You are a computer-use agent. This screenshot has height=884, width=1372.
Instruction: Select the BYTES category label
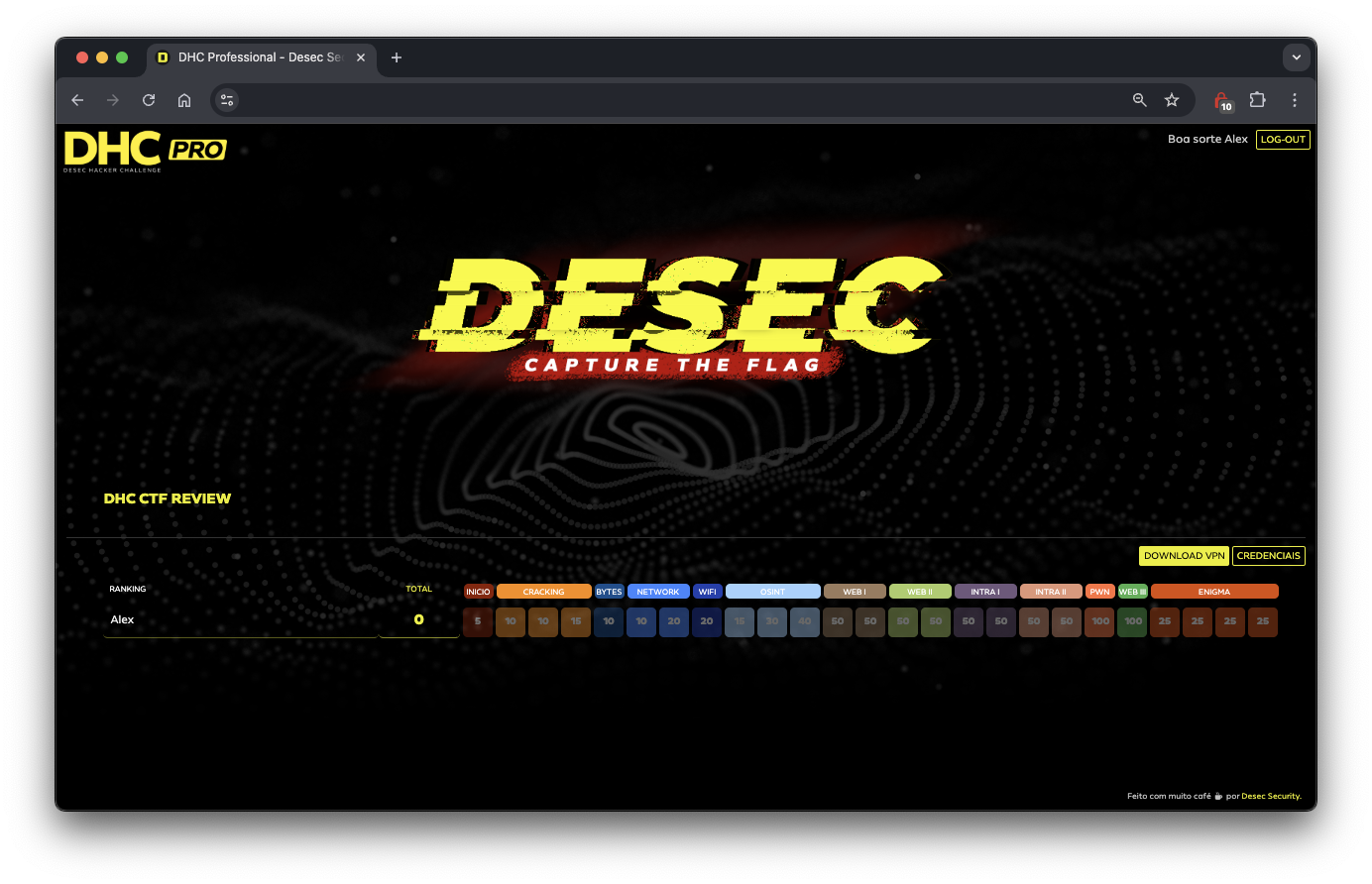[x=609, y=592]
